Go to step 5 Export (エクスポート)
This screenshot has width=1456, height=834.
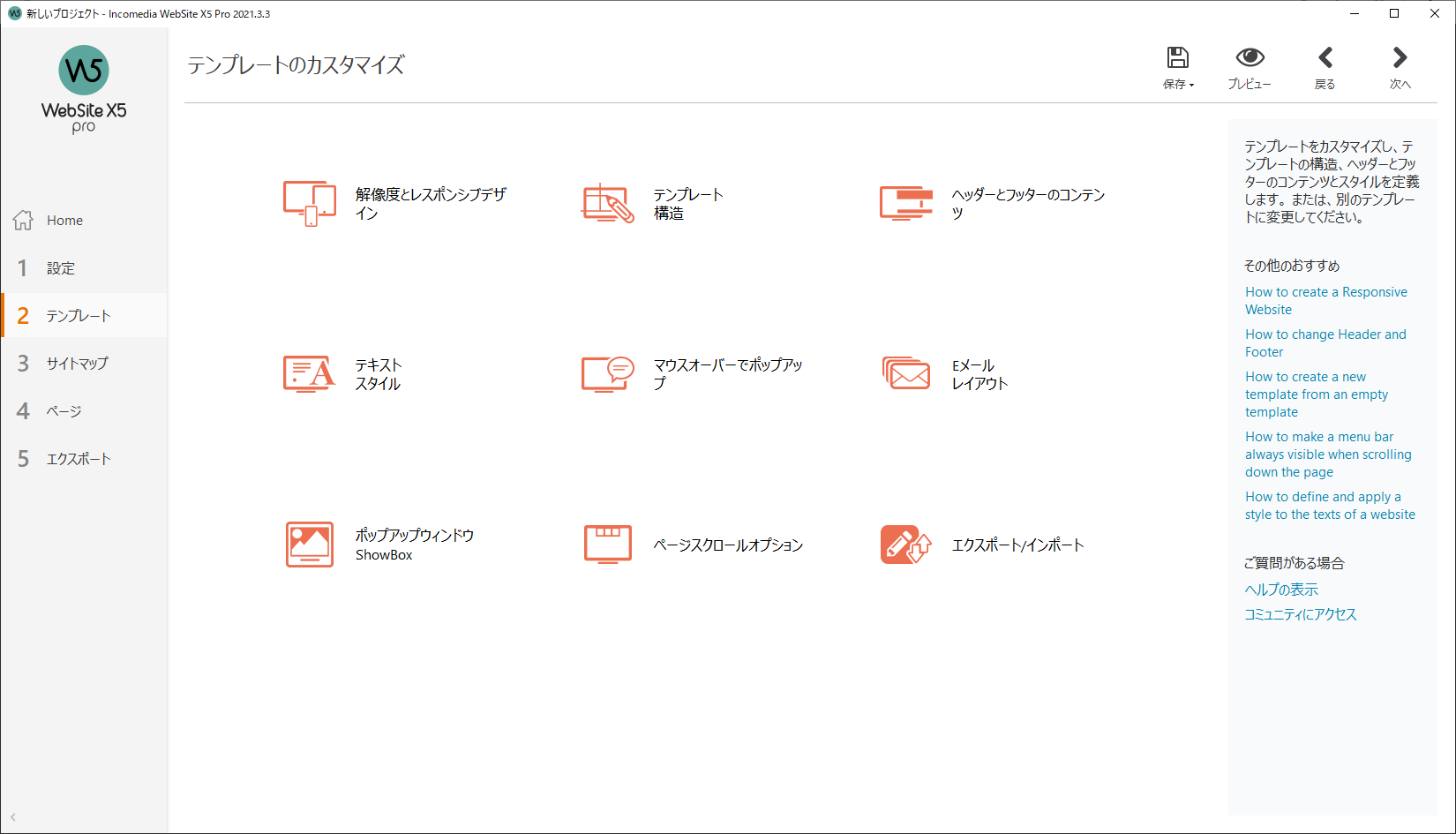[84, 459]
